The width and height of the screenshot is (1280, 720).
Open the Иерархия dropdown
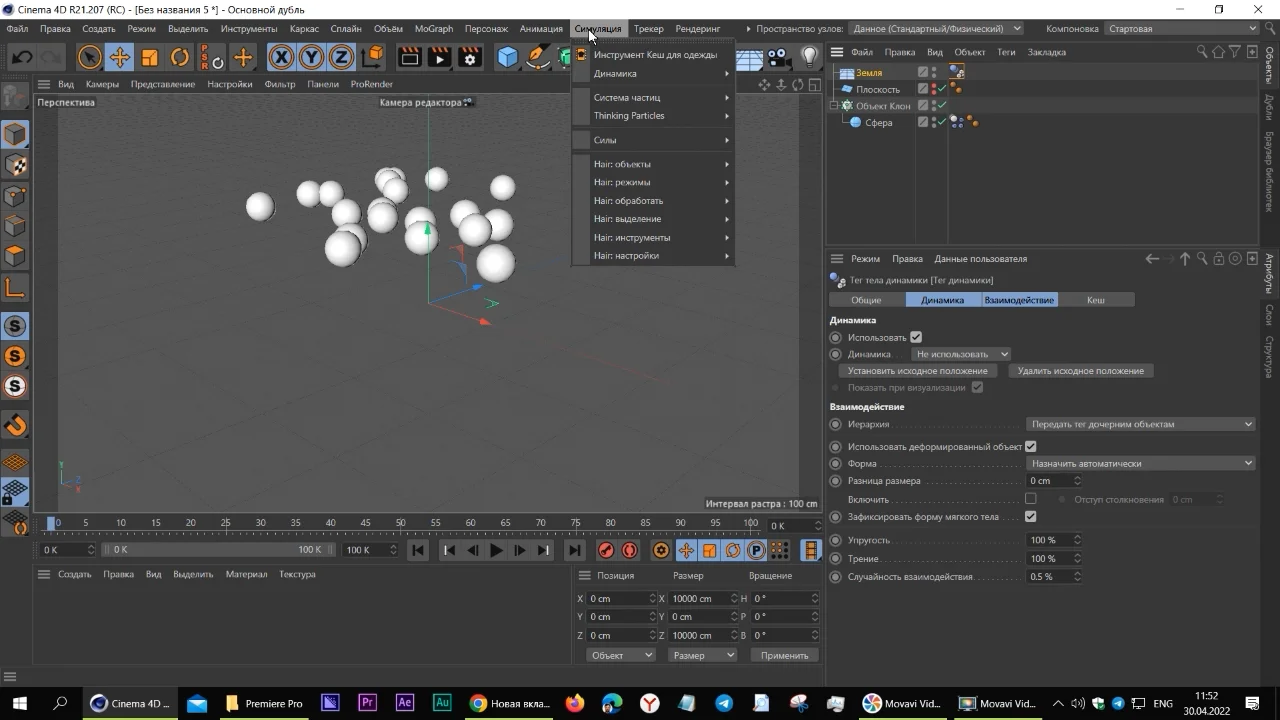(1141, 424)
